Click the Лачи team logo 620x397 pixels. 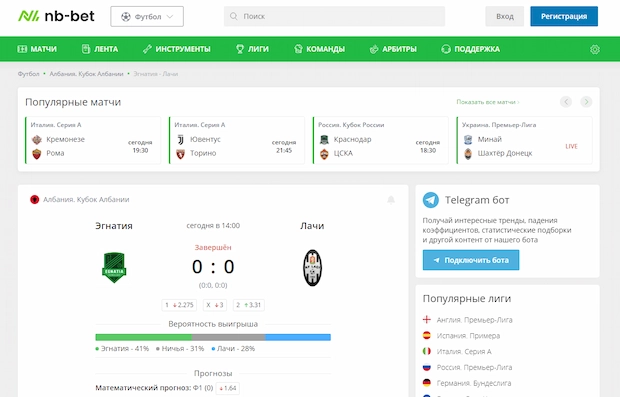[x=312, y=268]
